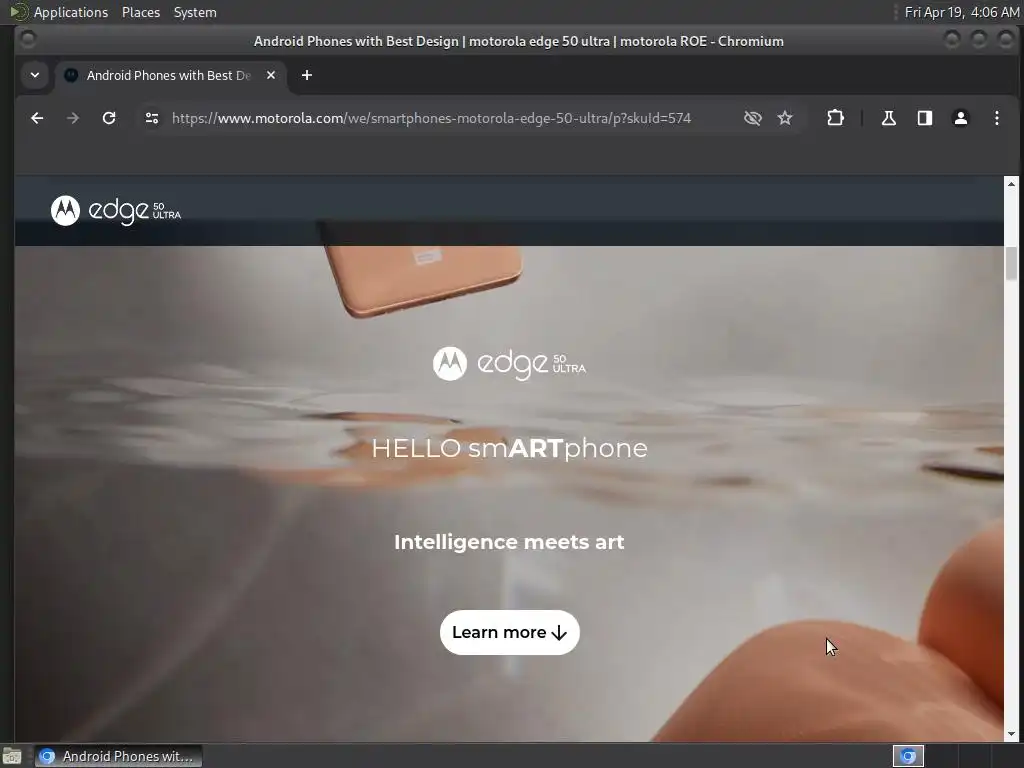Open the Chromium three-dot menu
1024x768 pixels.
click(997, 118)
